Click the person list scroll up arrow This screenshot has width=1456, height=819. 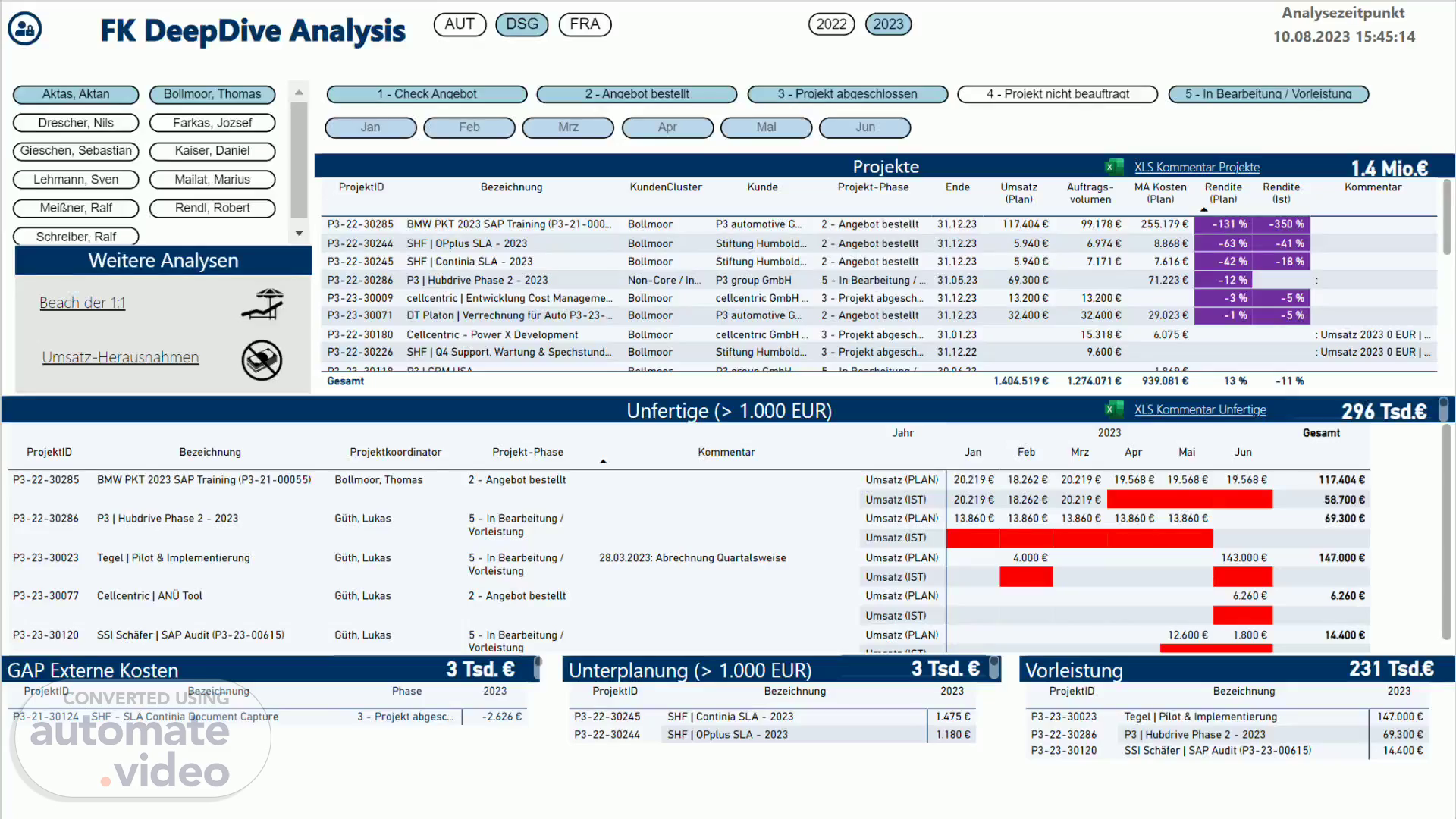299,92
